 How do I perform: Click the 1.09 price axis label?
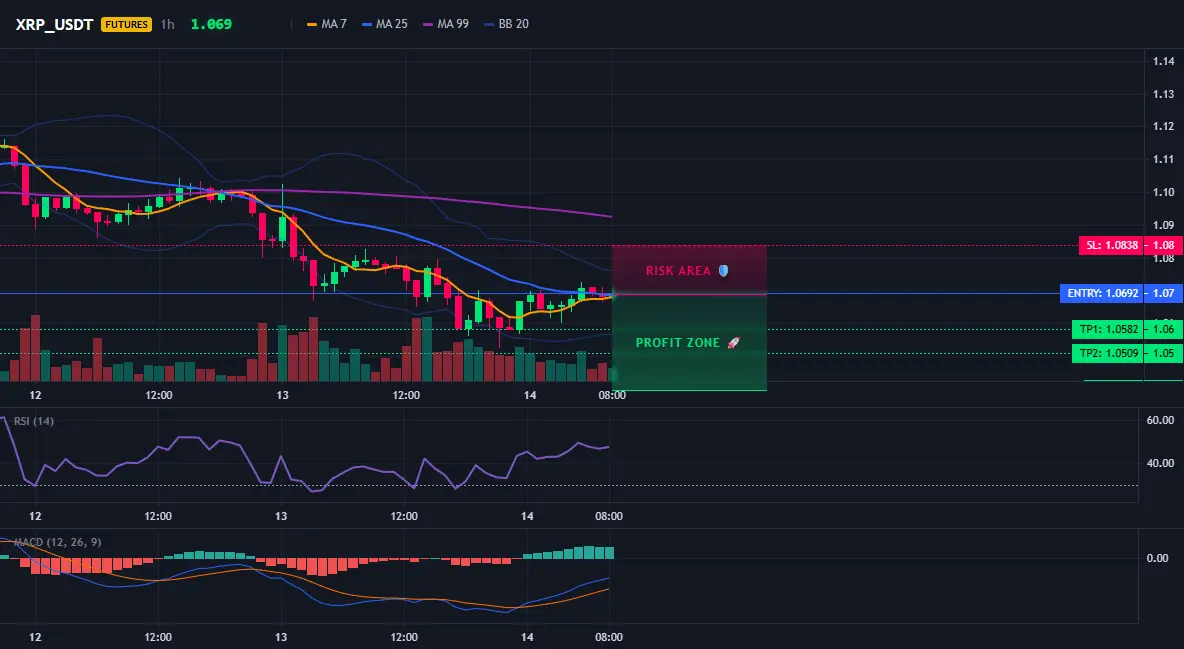tap(1164, 225)
